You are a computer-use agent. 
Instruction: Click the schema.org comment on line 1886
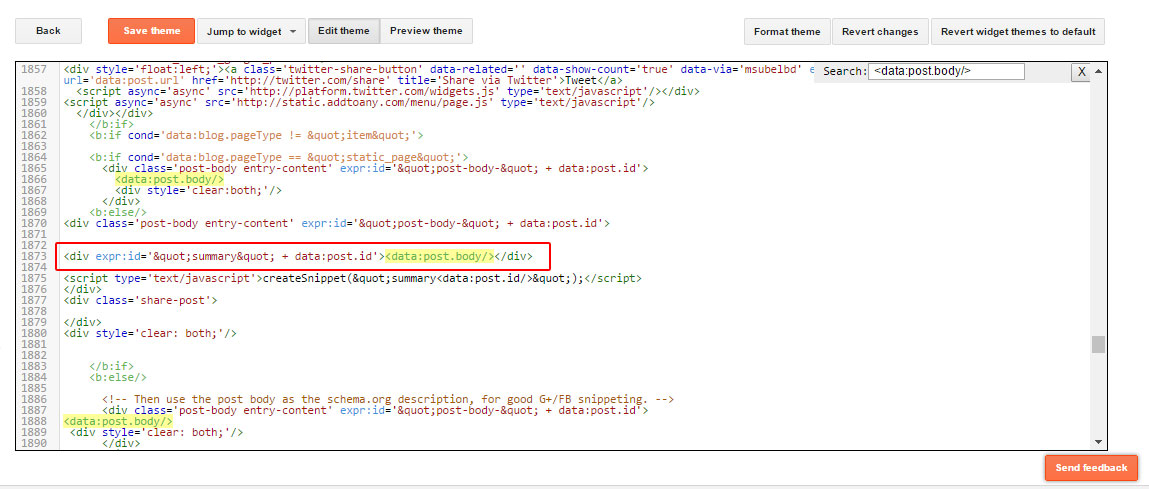click(x=388, y=400)
